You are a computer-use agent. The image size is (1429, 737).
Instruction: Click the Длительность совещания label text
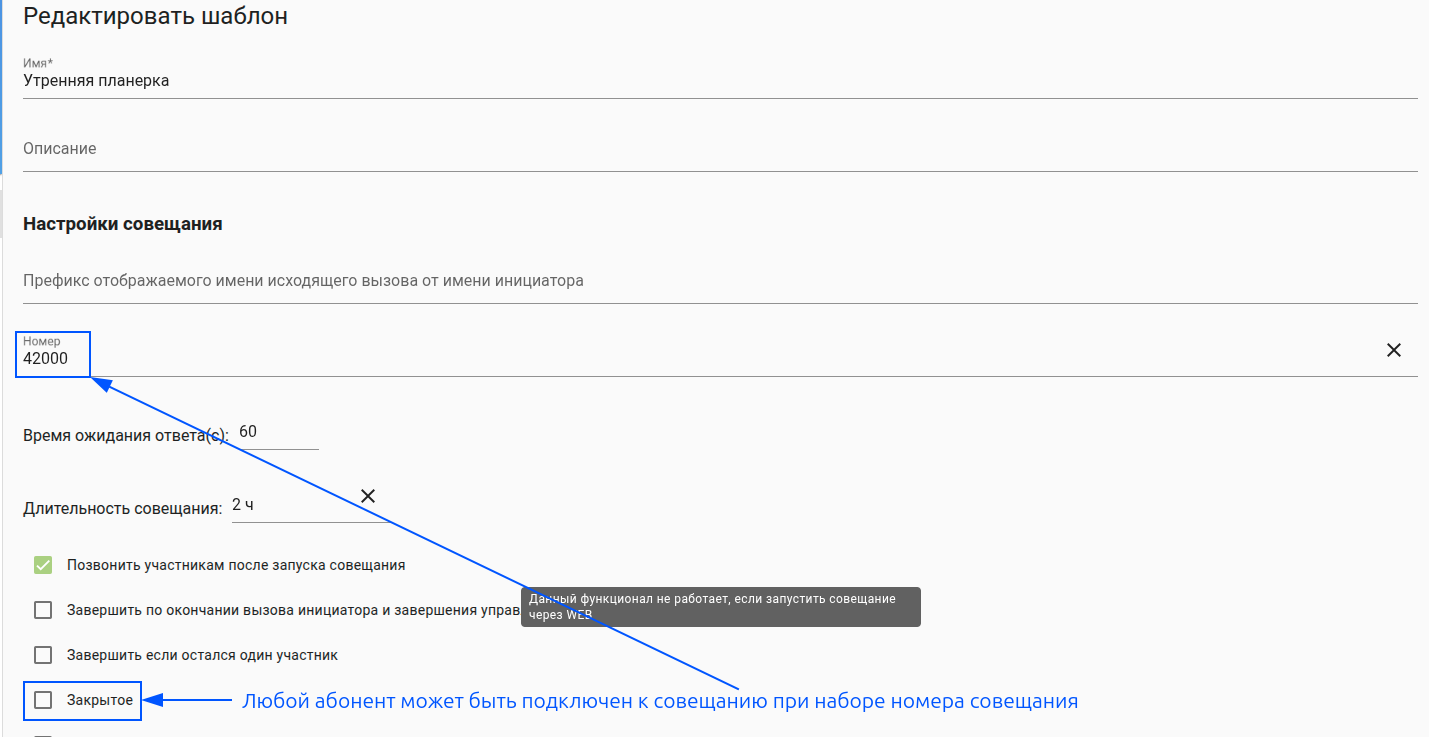point(122,508)
